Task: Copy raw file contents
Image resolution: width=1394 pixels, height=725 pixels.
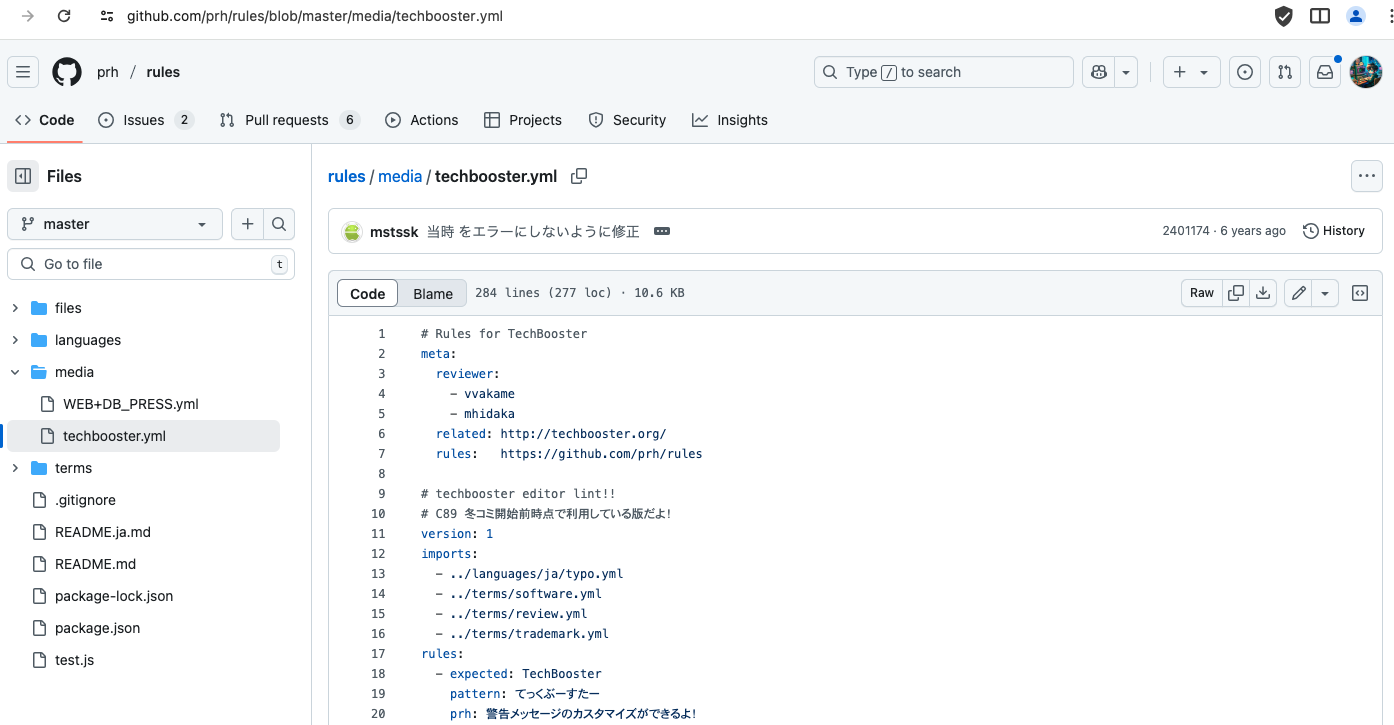Action: pyautogui.click(x=1236, y=293)
